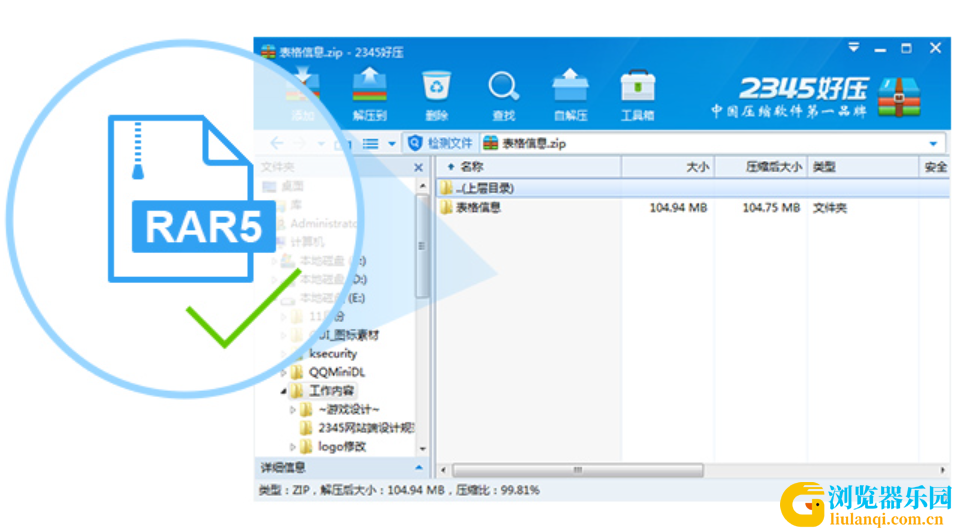The image size is (966, 529).
Task: Click the 2345好压 logo books icon
Action: 899,97
